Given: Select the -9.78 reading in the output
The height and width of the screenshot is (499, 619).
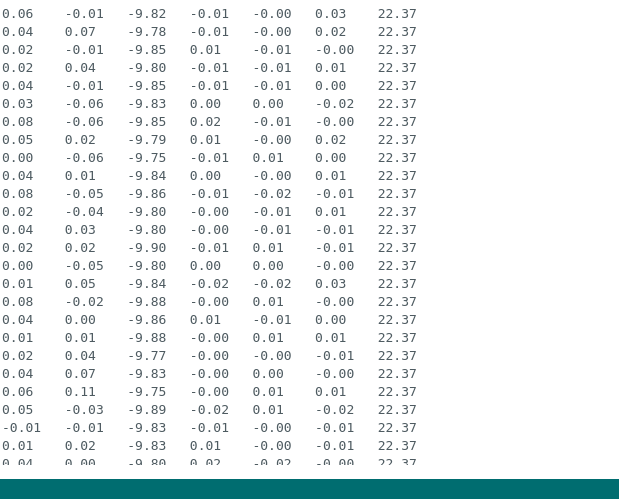Looking at the screenshot, I should 147,32.
